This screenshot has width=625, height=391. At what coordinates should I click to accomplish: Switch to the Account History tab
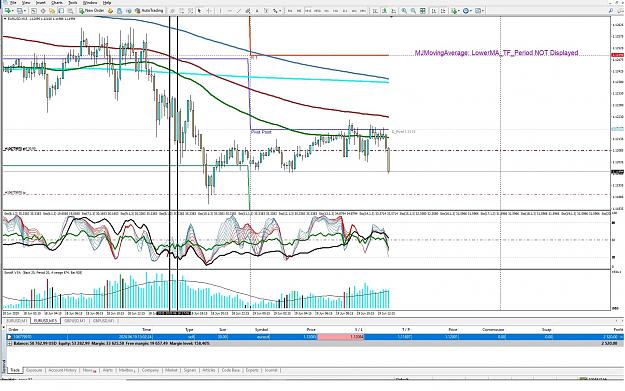(x=62, y=370)
